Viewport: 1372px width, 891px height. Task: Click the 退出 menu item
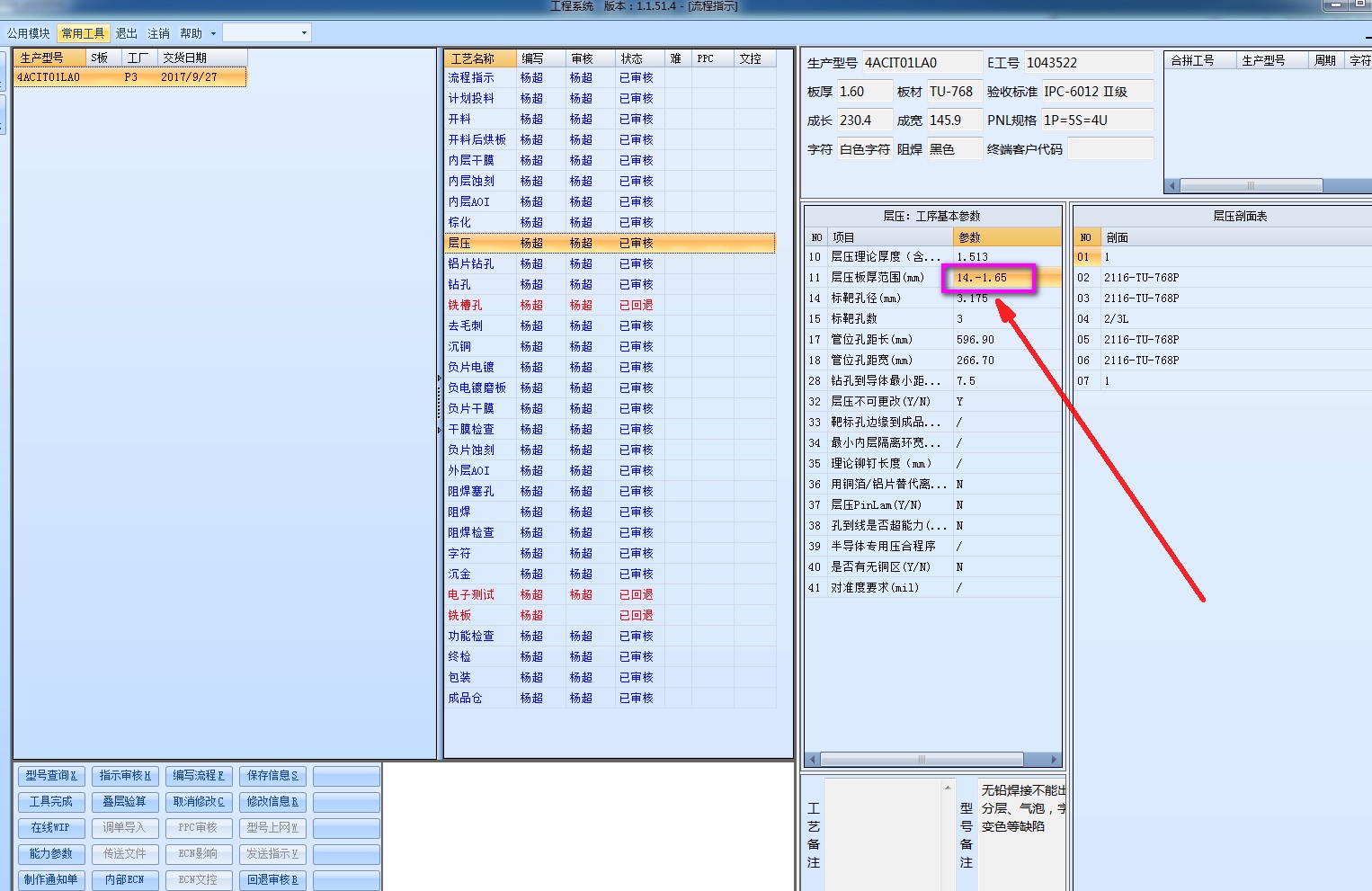tap(127, 33)
